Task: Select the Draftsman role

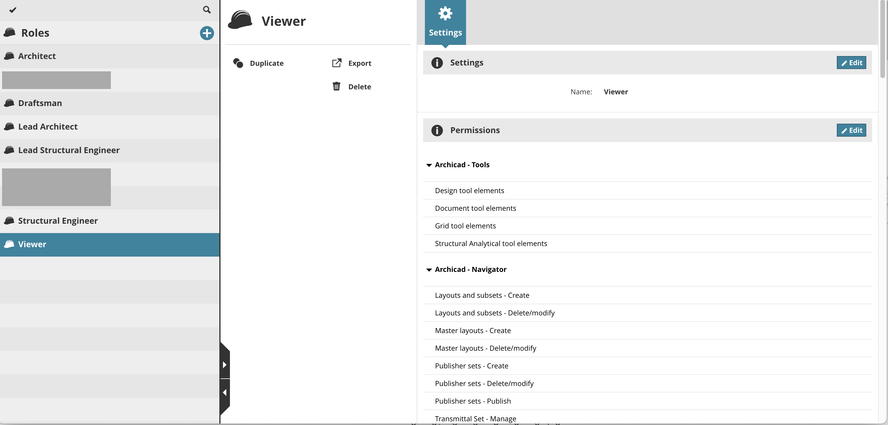Action: (40, 103)
